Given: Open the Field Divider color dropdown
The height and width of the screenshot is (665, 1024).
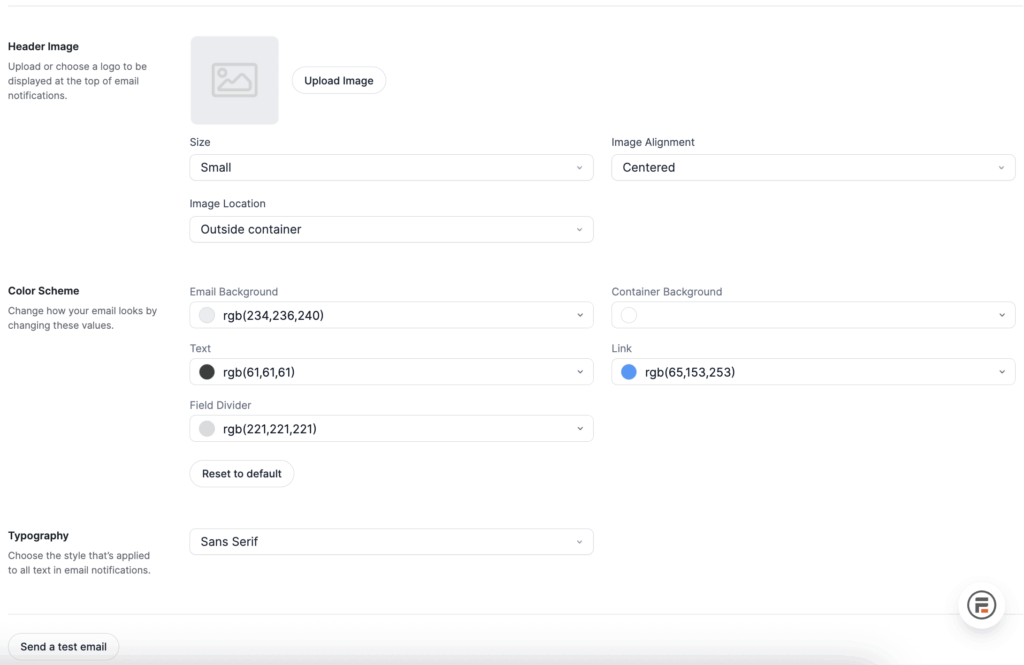Looking at the screenshot, I should click(390, 428).
